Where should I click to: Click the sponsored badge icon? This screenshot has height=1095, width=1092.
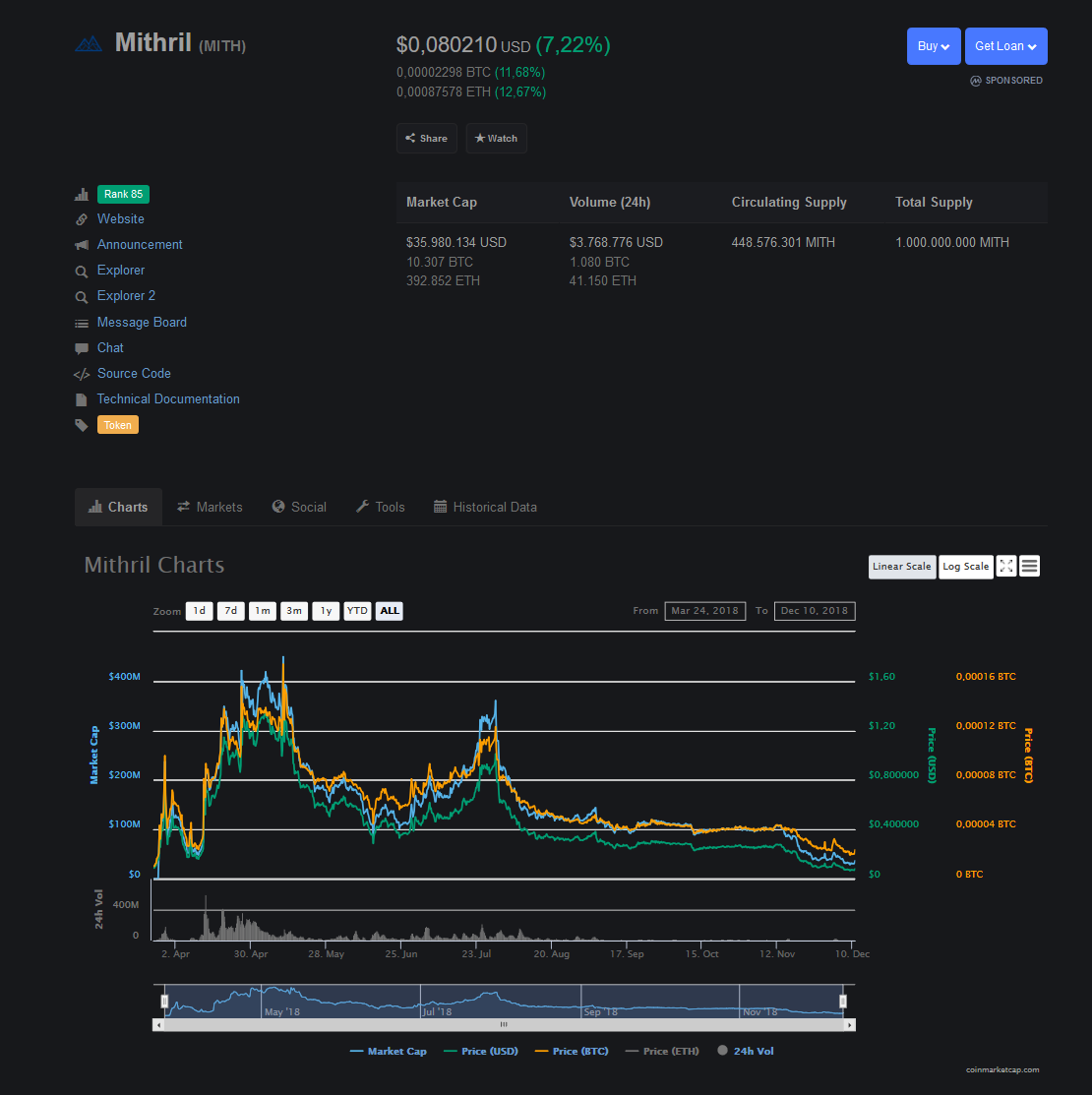(975, 81)
